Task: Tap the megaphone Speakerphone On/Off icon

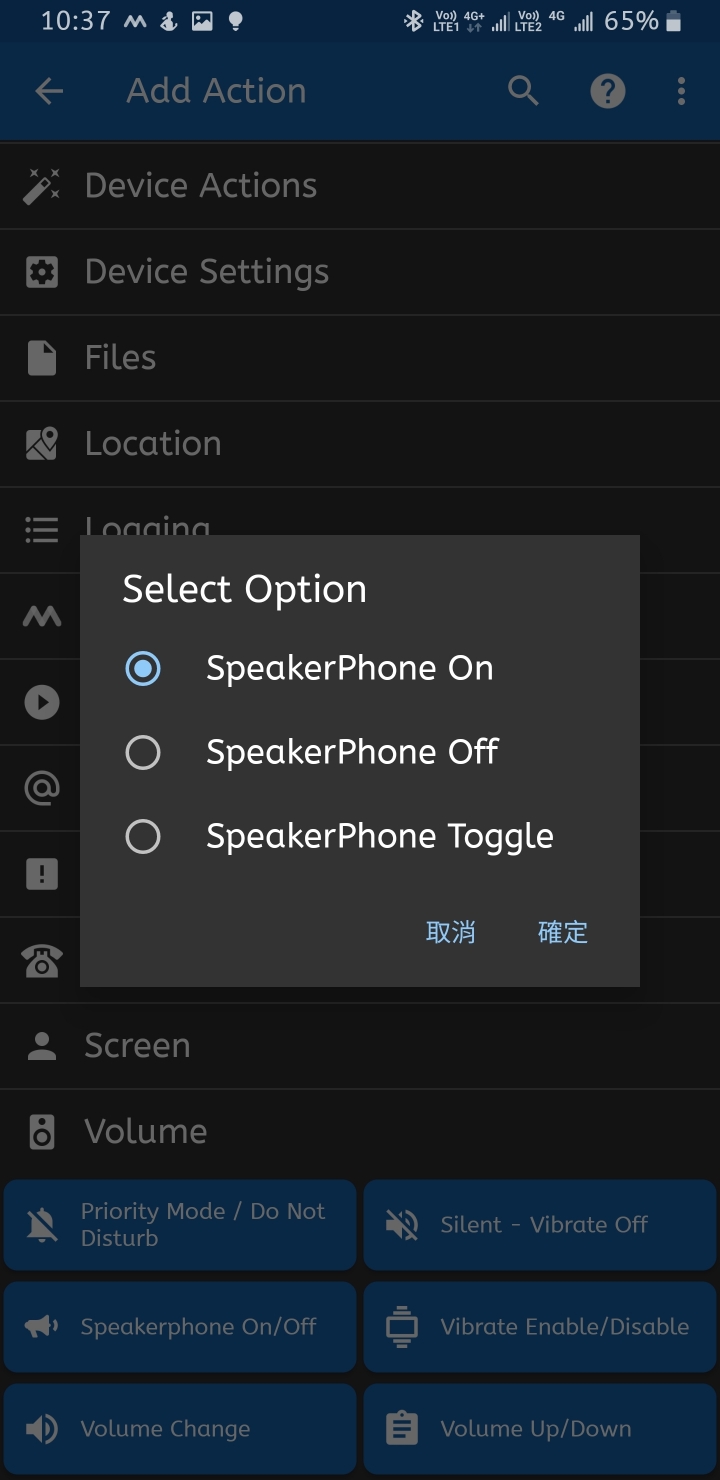Action: (42, 1327)
